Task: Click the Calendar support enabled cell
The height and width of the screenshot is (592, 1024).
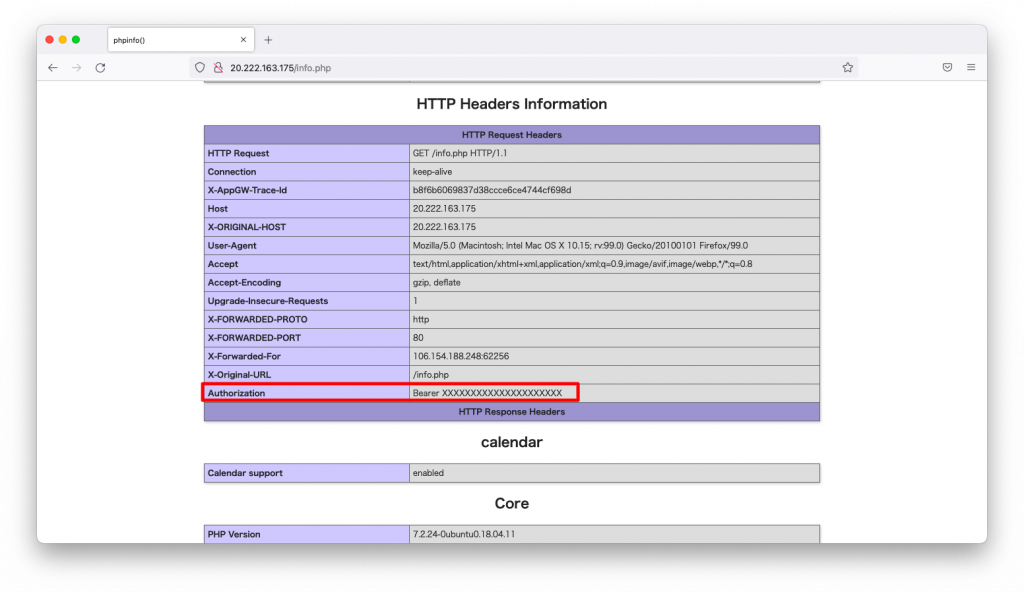Action: click(x=429, y=473)
